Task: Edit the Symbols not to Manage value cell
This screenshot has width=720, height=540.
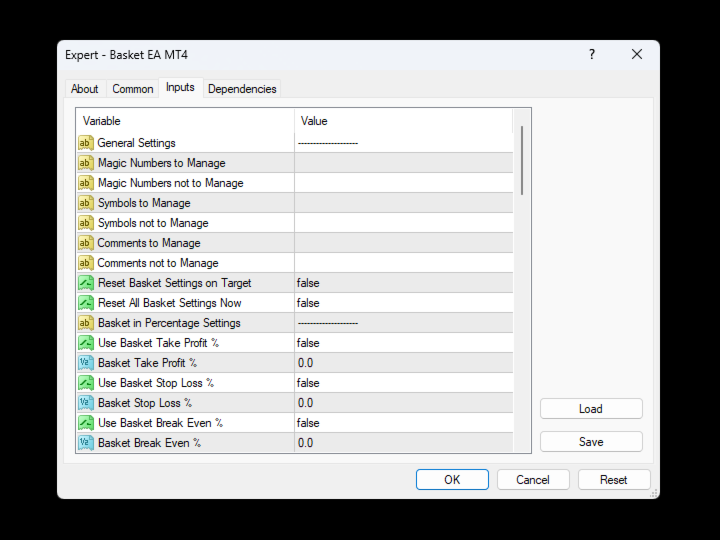Action: [404, 223]
